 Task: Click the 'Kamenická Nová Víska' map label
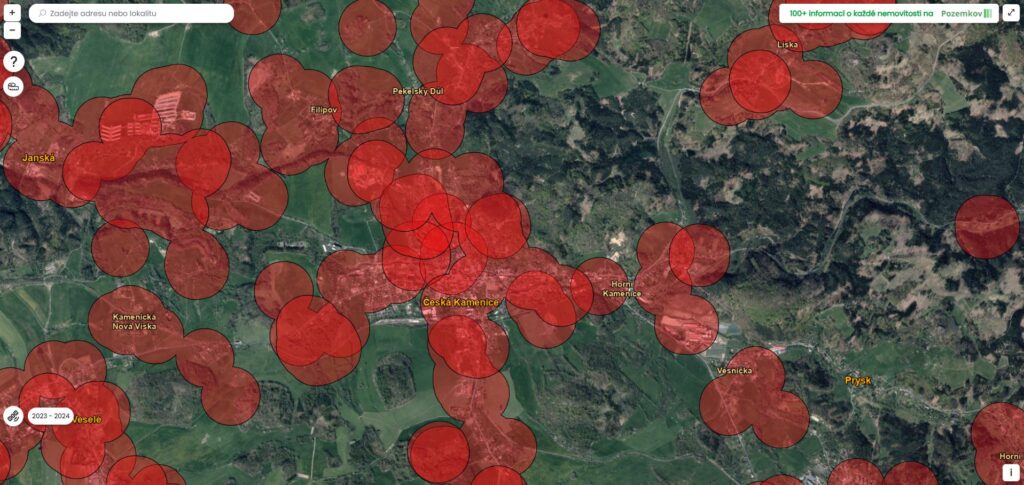[134, 321]
